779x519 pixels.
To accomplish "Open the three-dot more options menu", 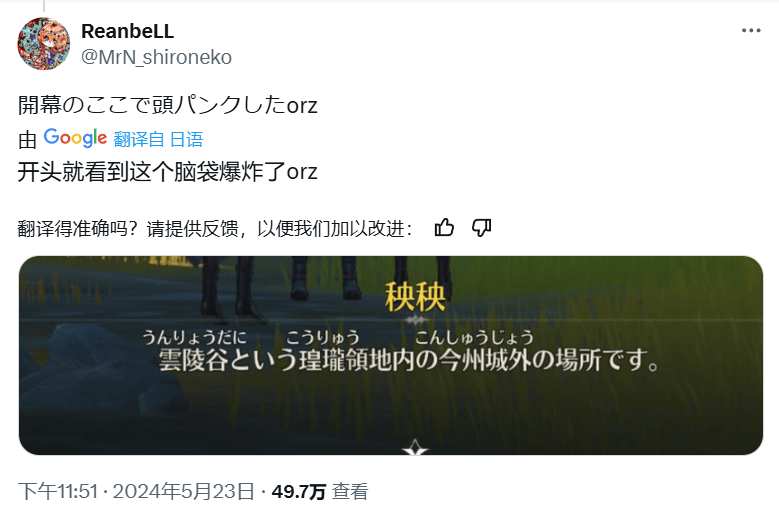I will click(751, 31).
